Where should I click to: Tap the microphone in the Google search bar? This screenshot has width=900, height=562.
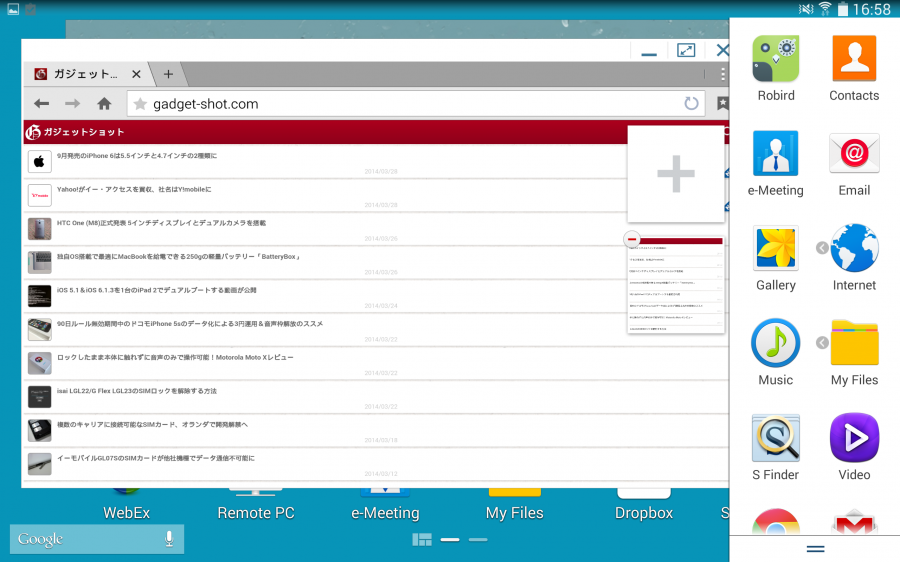click(169, 539)
